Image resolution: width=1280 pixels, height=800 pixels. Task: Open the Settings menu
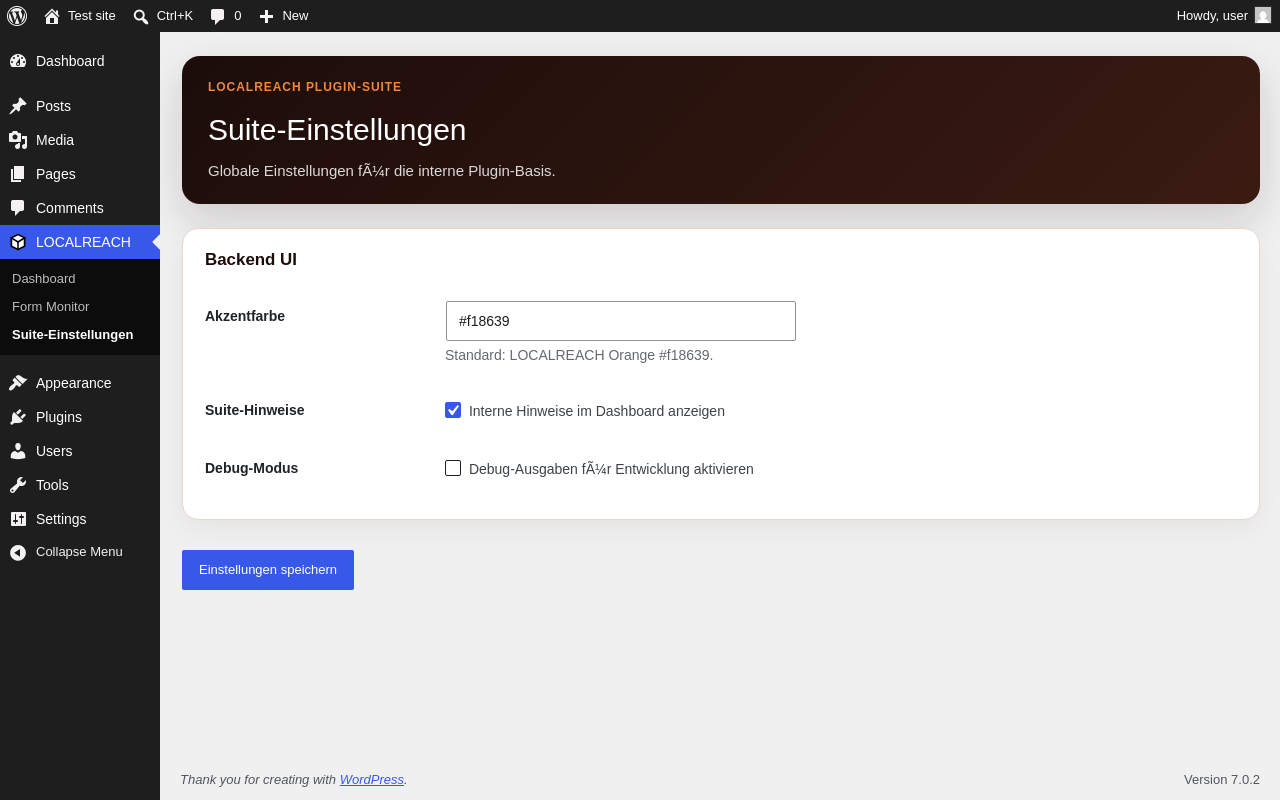[x=80, y=519]
